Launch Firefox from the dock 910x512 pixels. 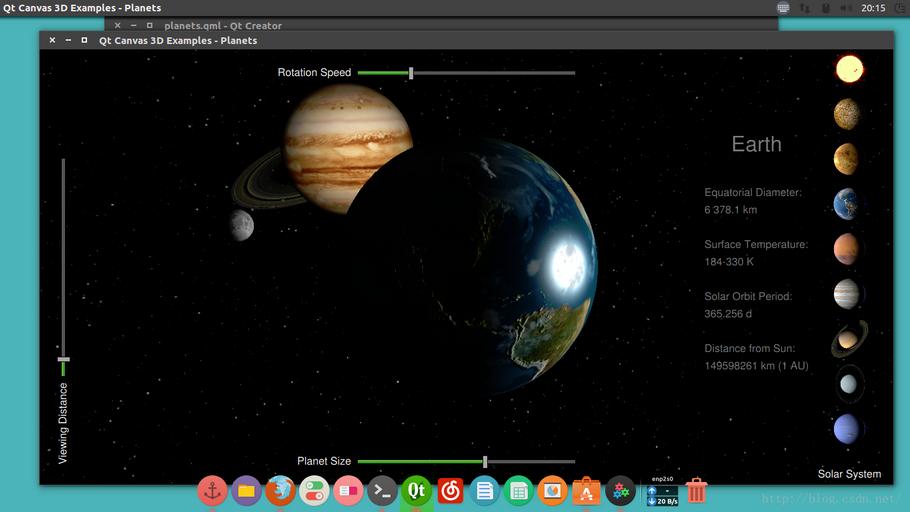pyautogui.click(x=280, y=491)
